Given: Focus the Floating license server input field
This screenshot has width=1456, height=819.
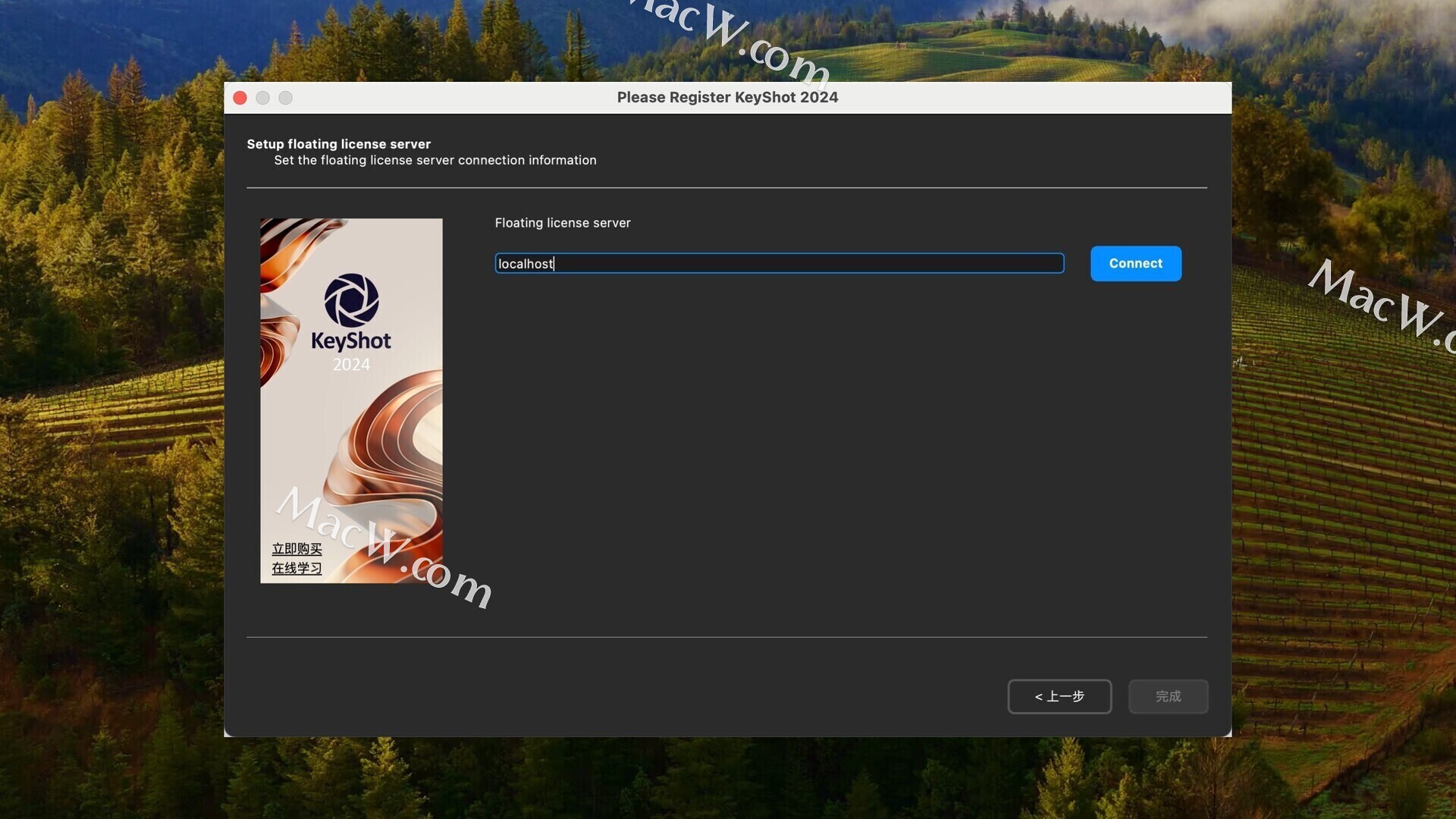Looking at the screenshot, I should [x=779, y=263].
